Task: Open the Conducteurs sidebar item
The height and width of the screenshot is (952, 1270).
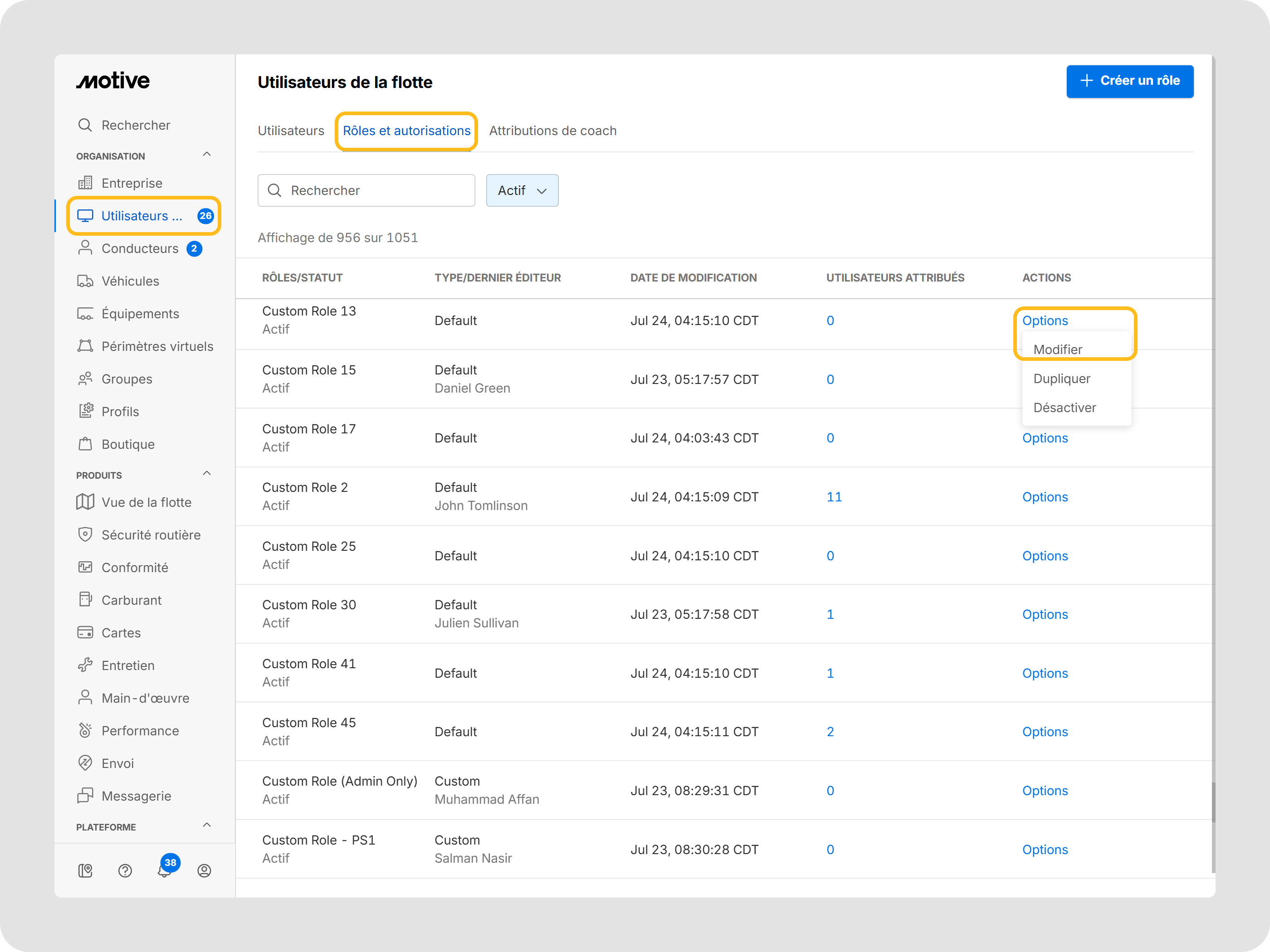Action: click(x=140, y=248)
